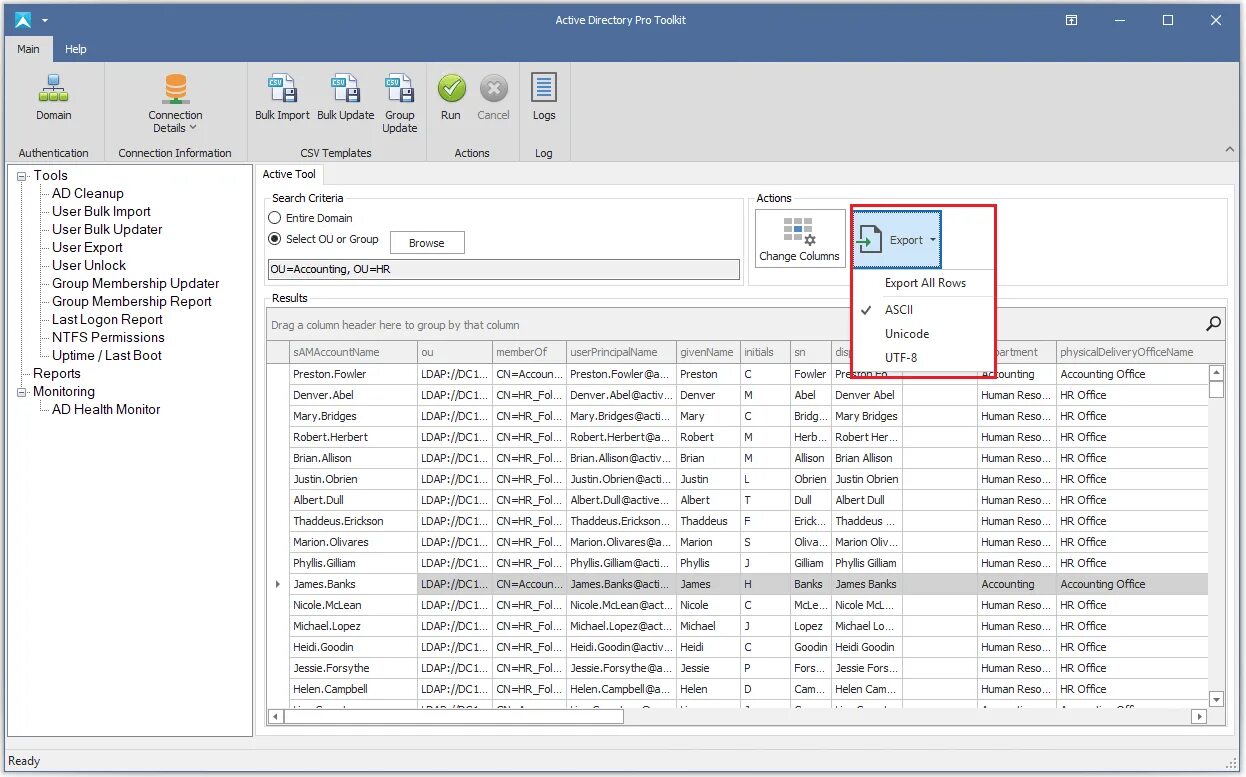Select the Justin.Obrien account cell
The width and height of the screenshot is (1246, 777).
tap(353, 479)
